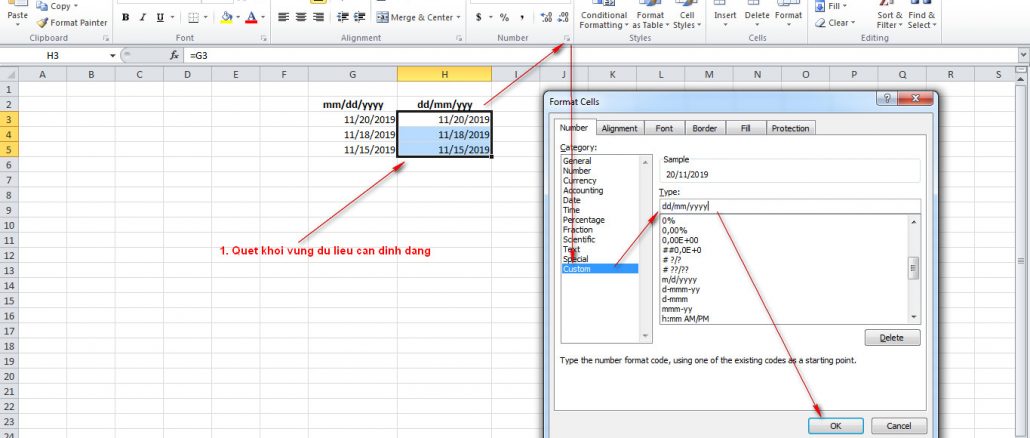Switch to the Alignment tab in Format Cells
1030x438 pixels.
619,128
